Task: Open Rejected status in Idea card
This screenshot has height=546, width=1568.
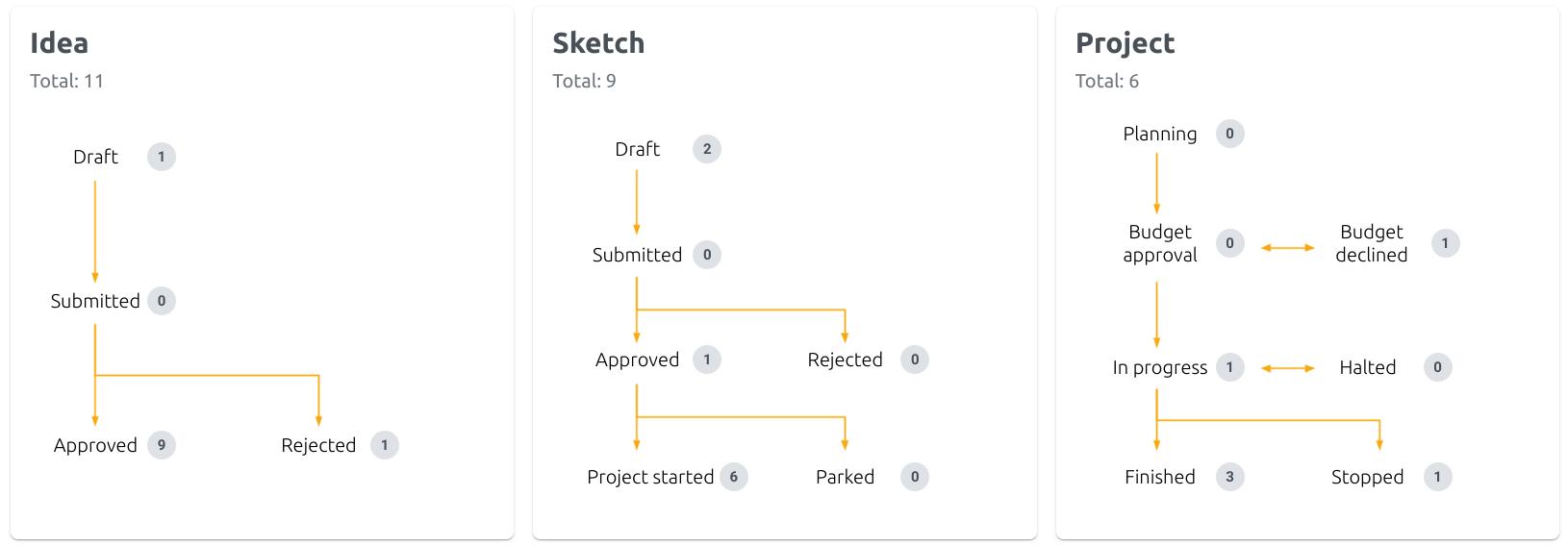Action: 318,445
